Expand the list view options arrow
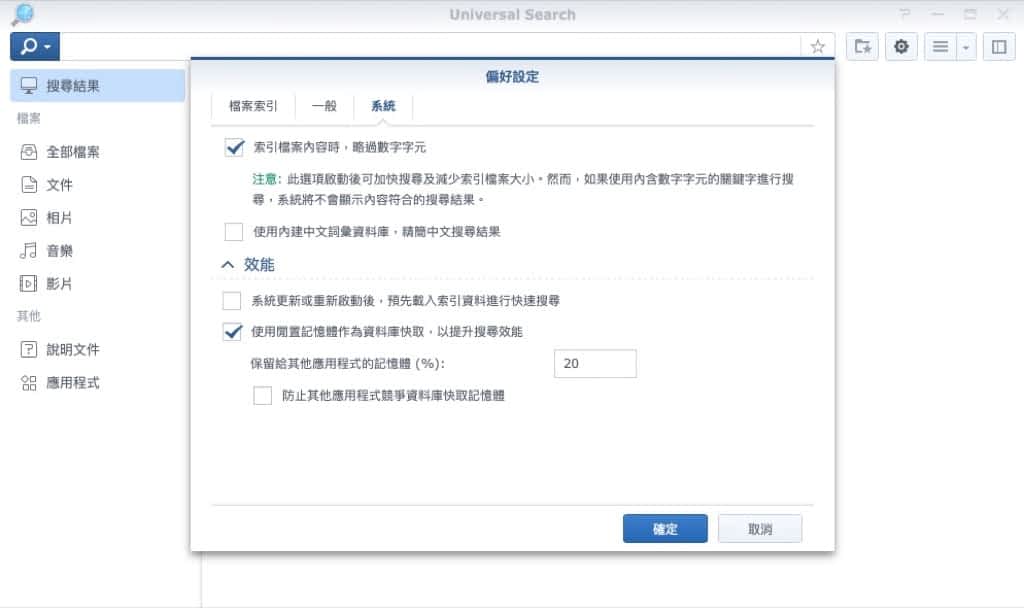This screenshot has height=608, width=1024. (965, 47)
